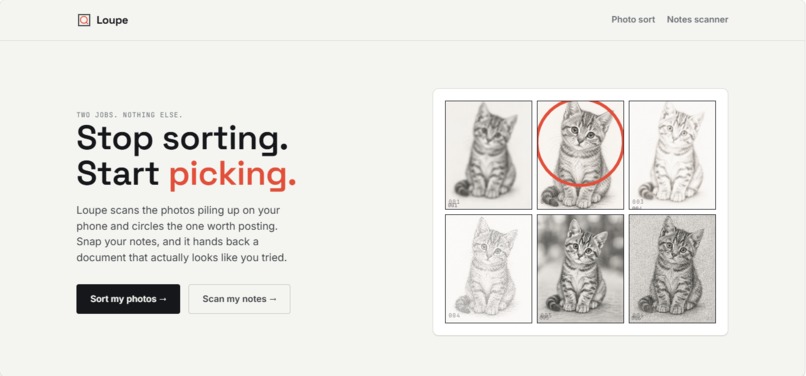The image size is (806, 376).
Task: Click the 004 label under the pale cat
Action: (454, 315)
